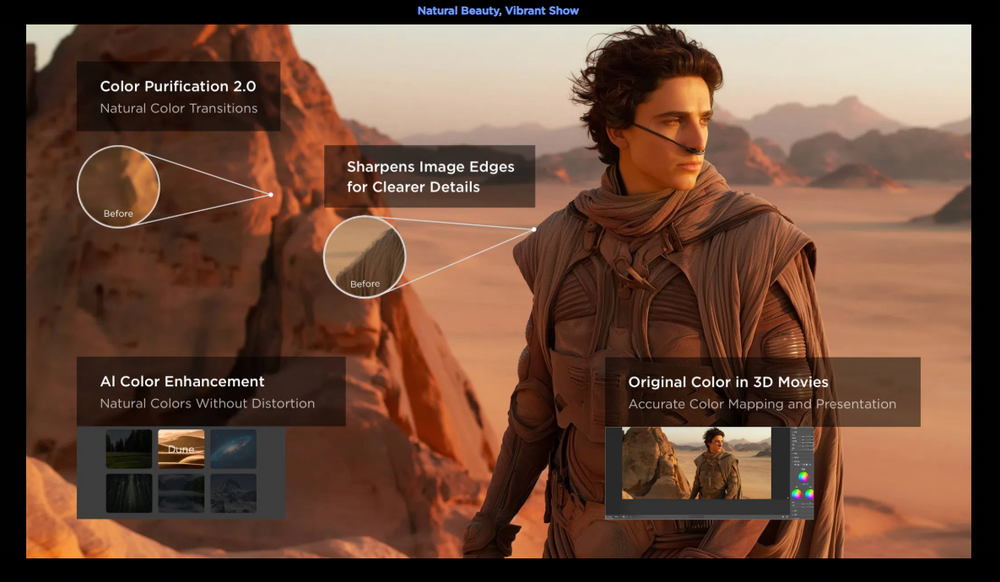
Task: Select the Dune color preset thumbnail
Action: click(x=181, y=448)
